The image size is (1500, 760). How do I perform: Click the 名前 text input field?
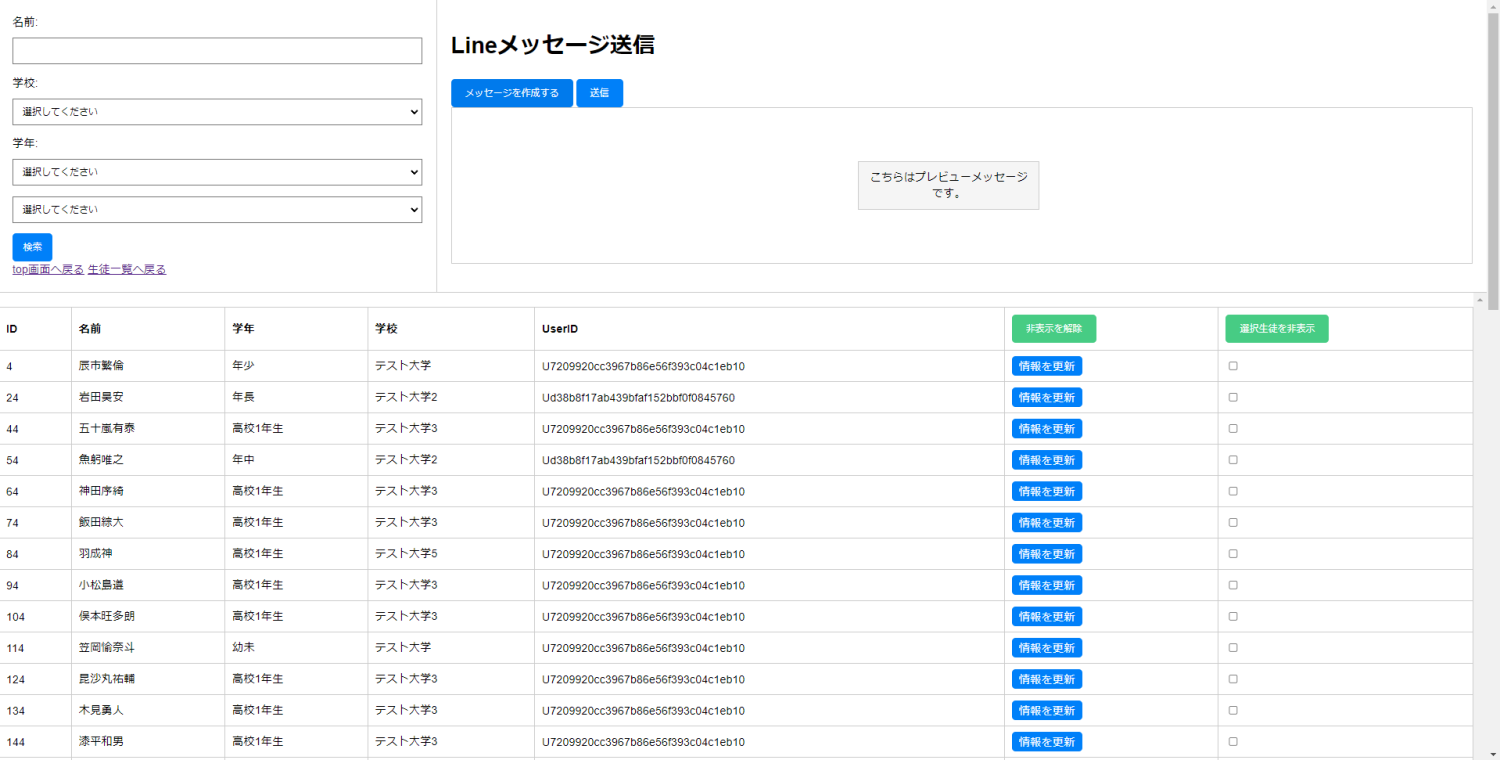point(217,51)
